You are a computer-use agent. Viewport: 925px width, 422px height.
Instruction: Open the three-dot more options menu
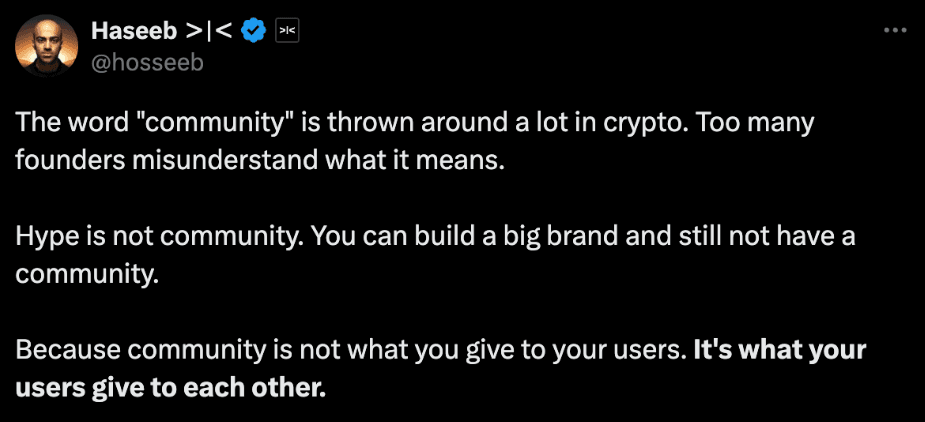(895, 30)
